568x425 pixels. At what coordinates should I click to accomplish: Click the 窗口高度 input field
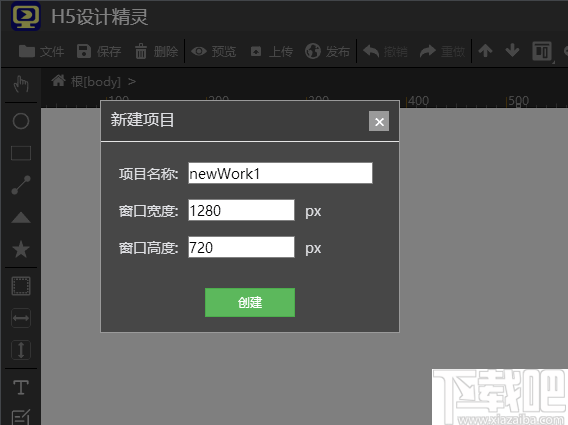(x=241, y=247)
